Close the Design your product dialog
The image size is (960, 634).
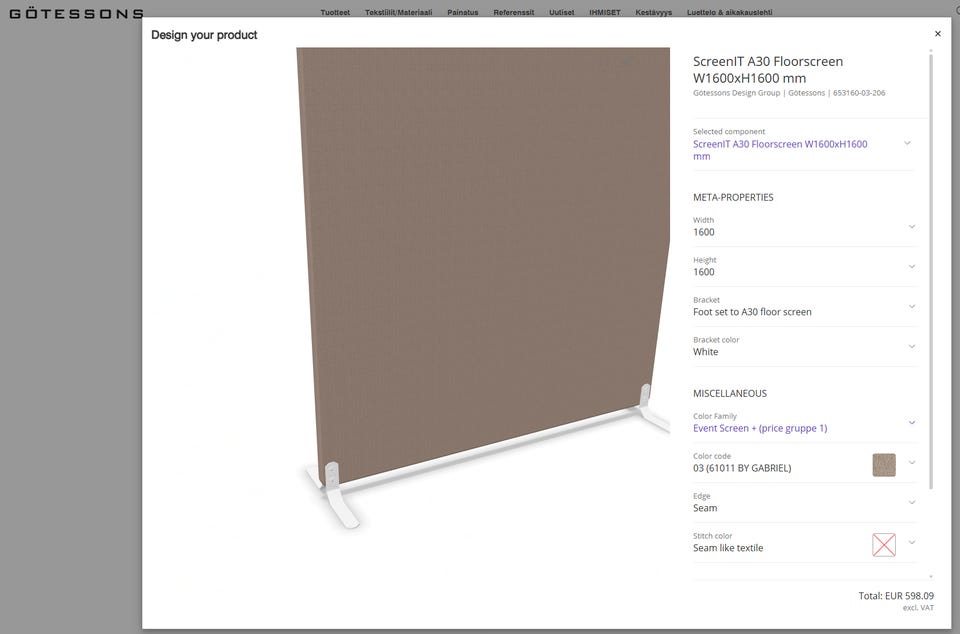pos(937,34)
